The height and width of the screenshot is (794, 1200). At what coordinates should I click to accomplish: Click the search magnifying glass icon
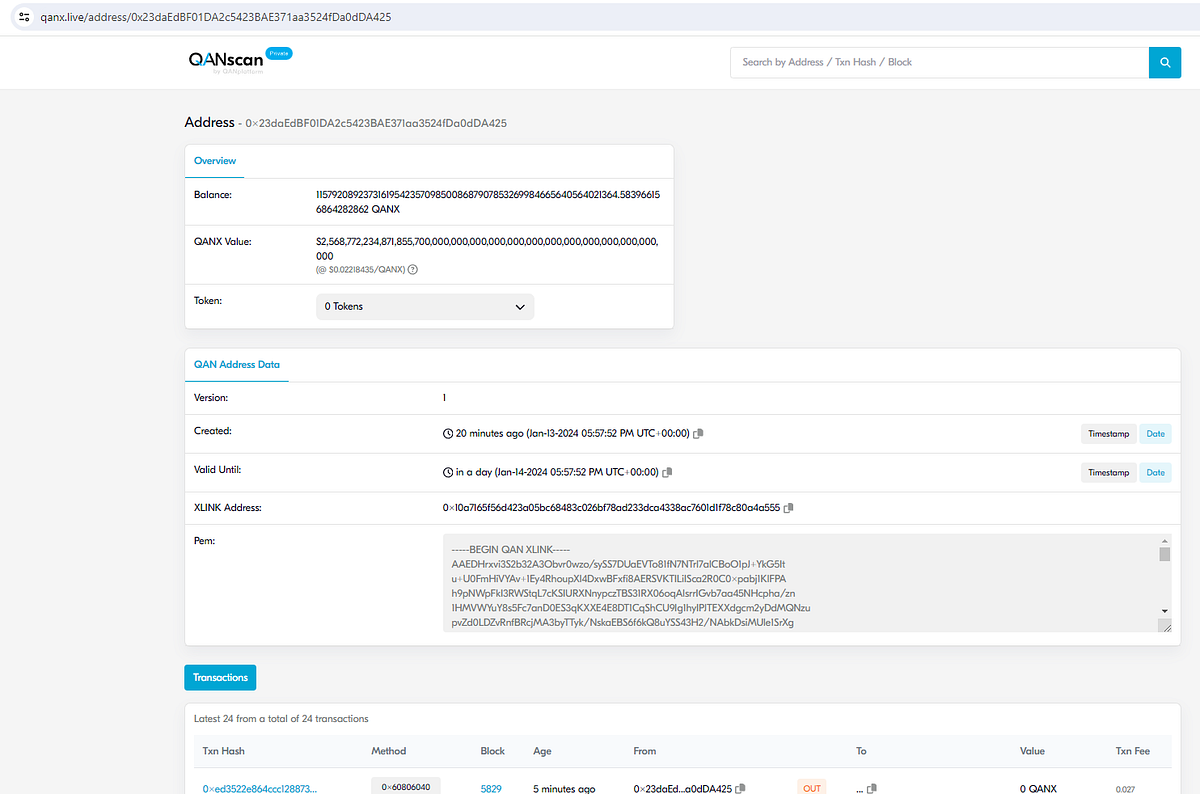pyautogui.click(x=1164, y=61)
